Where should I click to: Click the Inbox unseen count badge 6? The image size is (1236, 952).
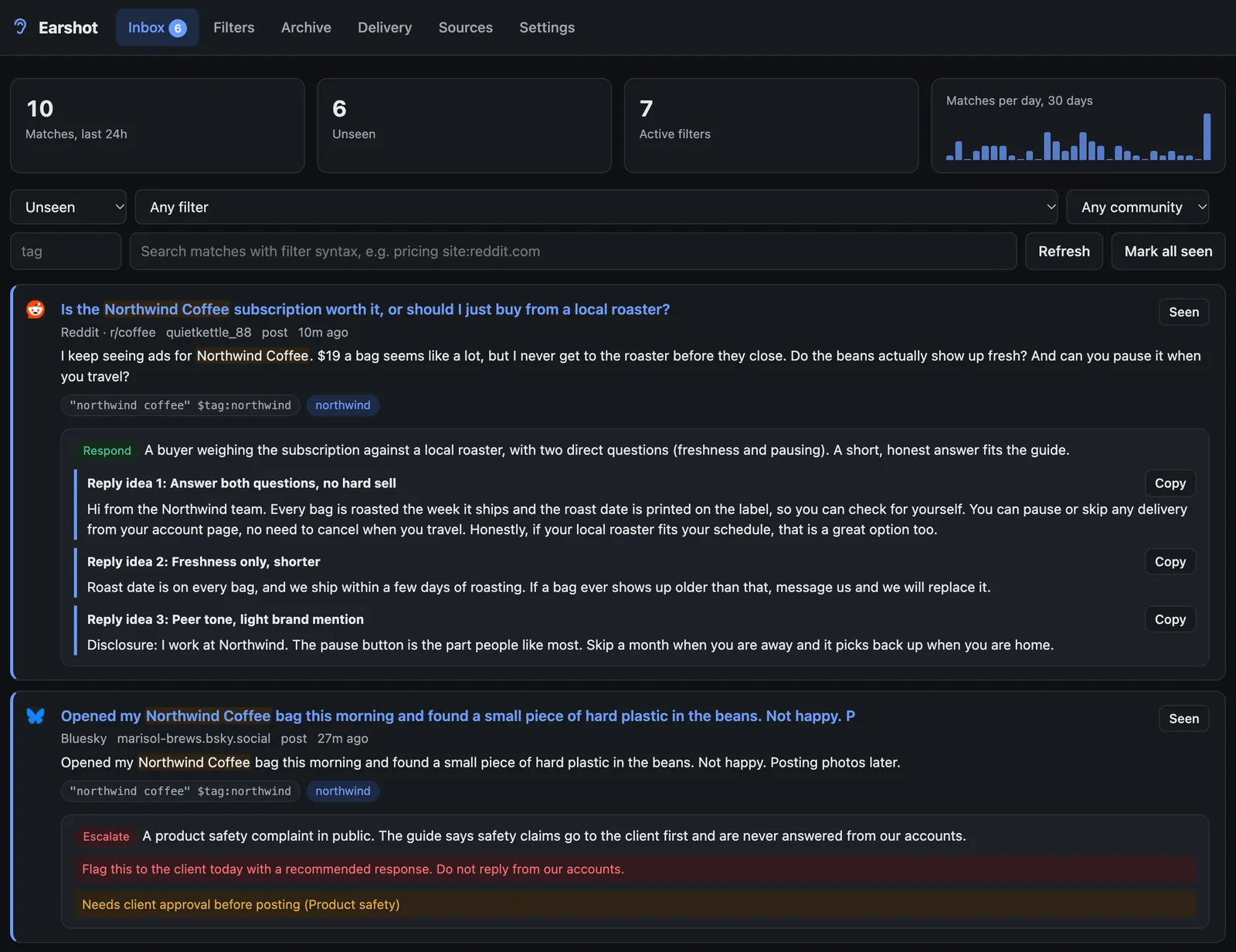click(178, 29)
